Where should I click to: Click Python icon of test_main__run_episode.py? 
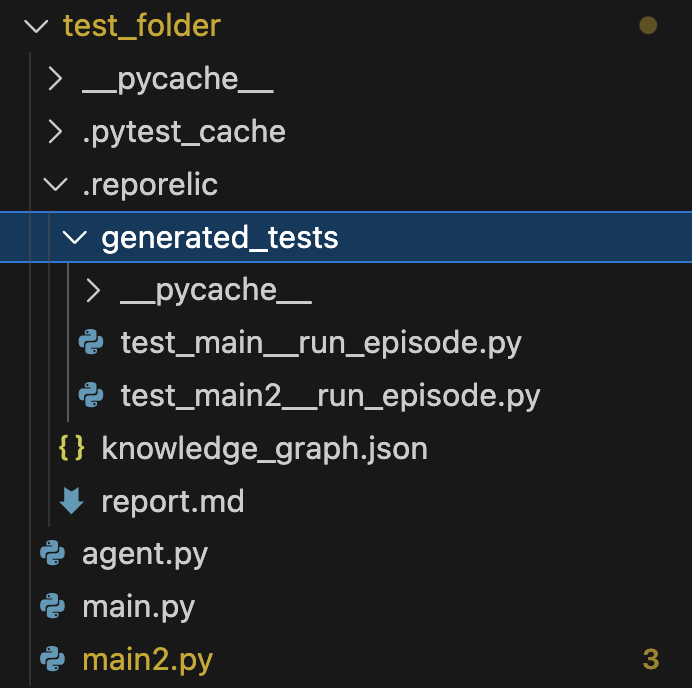pyautogui.click(x=91, y=342)
